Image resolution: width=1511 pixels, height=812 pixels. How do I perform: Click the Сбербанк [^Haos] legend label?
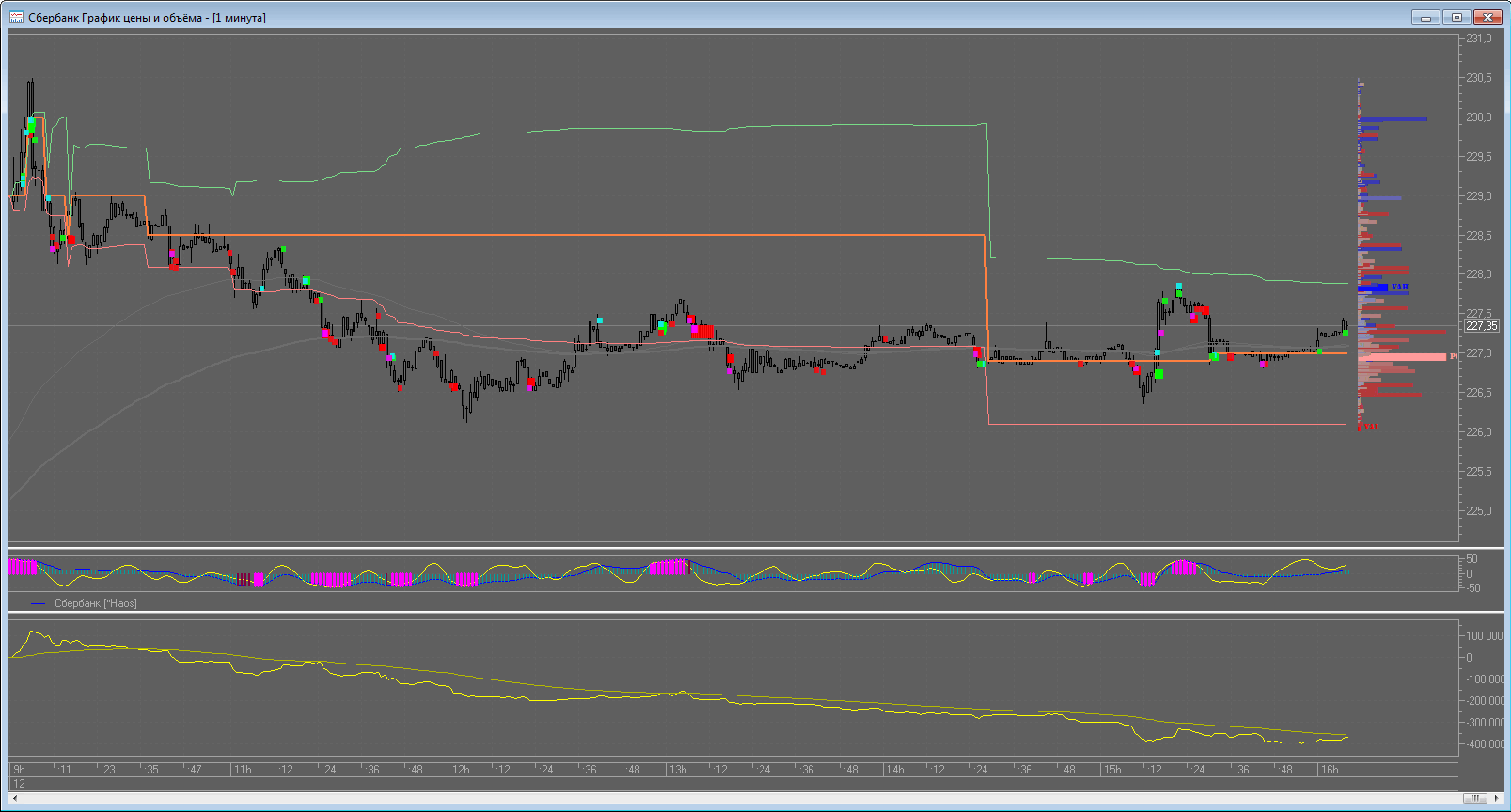pyautogui.click(x=95, y=603)
